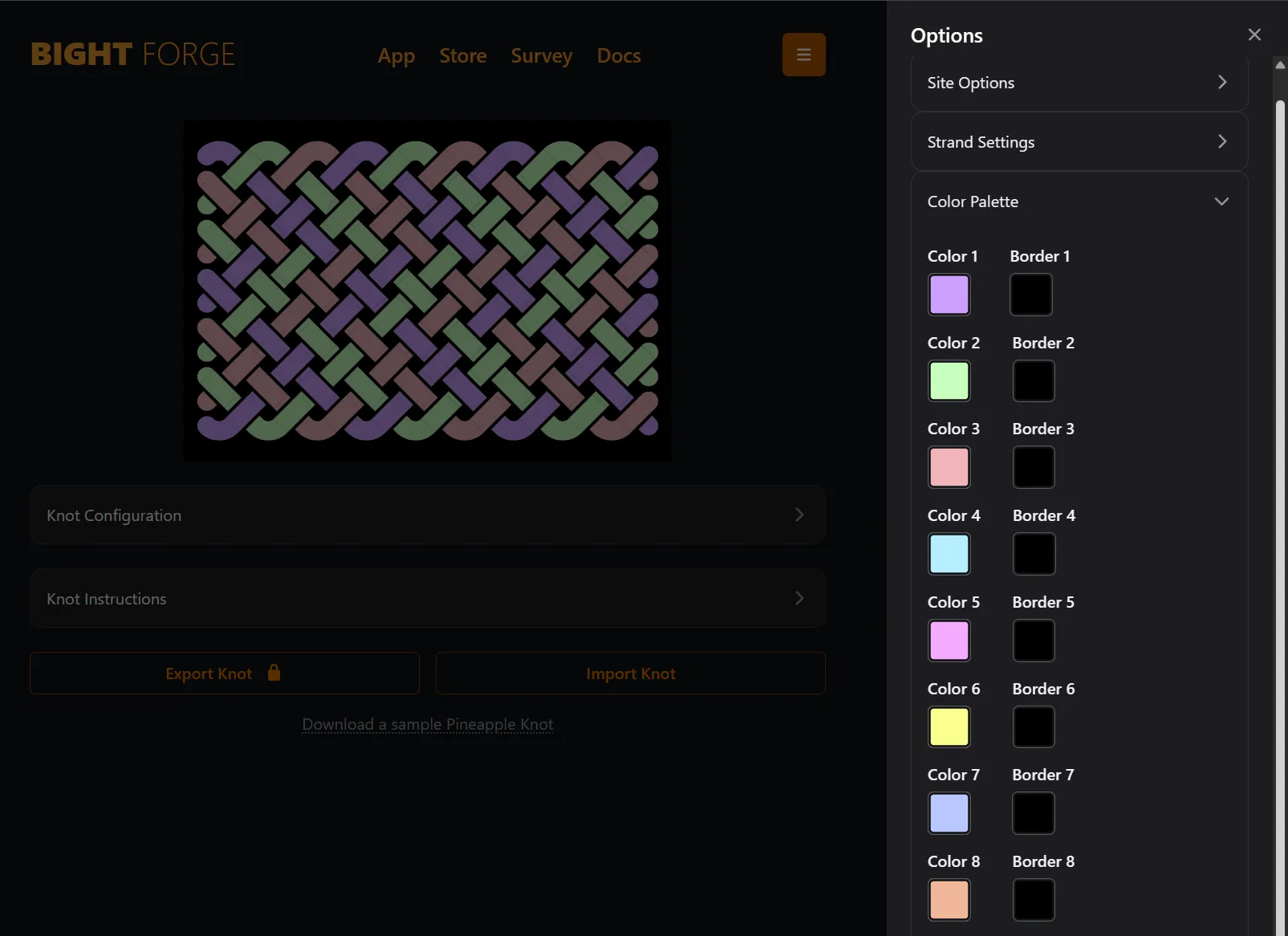Expand the Strand Settings section
The image size is (1288, 936).
(x=1079, y=142)
